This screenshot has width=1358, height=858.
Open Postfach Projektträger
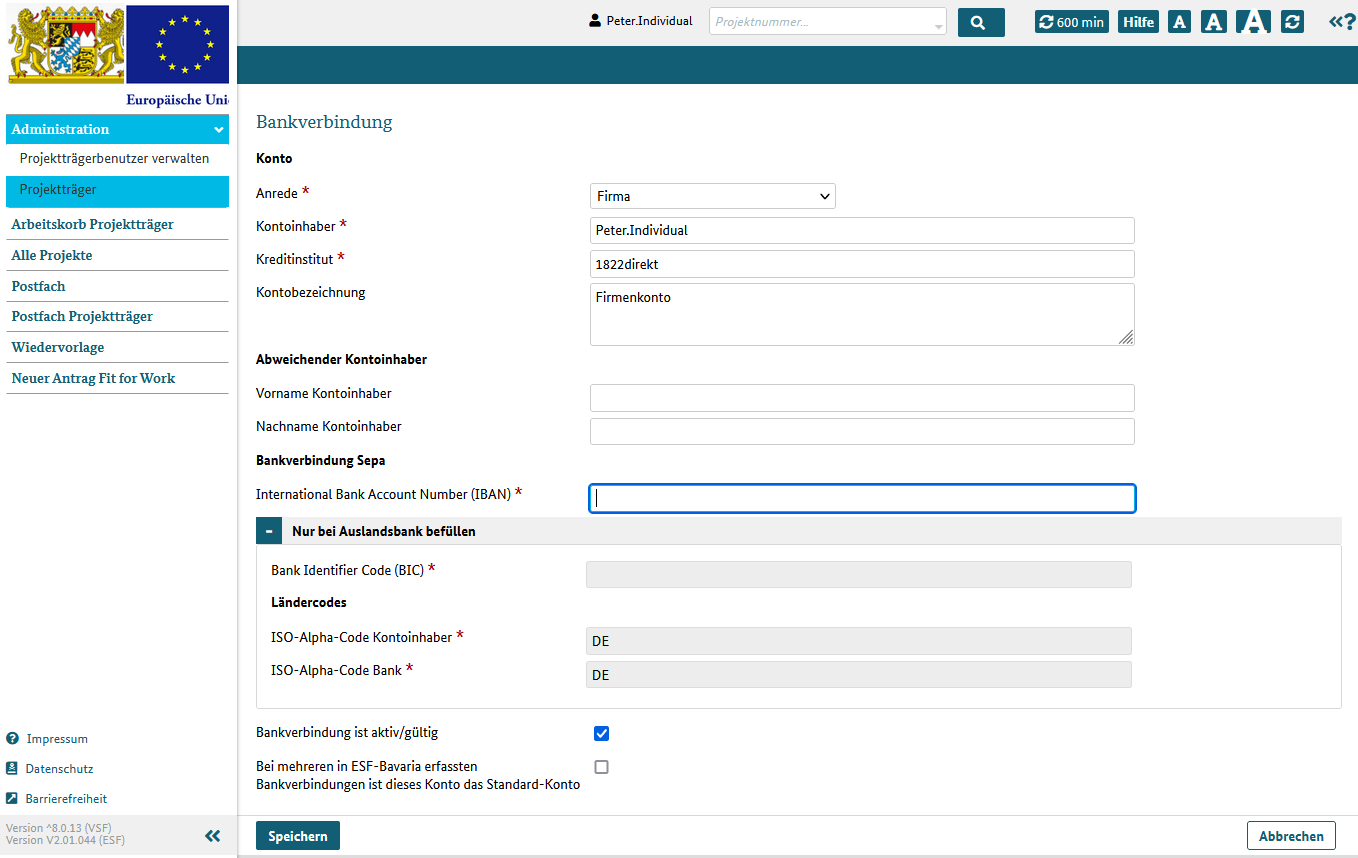(82, 317)
